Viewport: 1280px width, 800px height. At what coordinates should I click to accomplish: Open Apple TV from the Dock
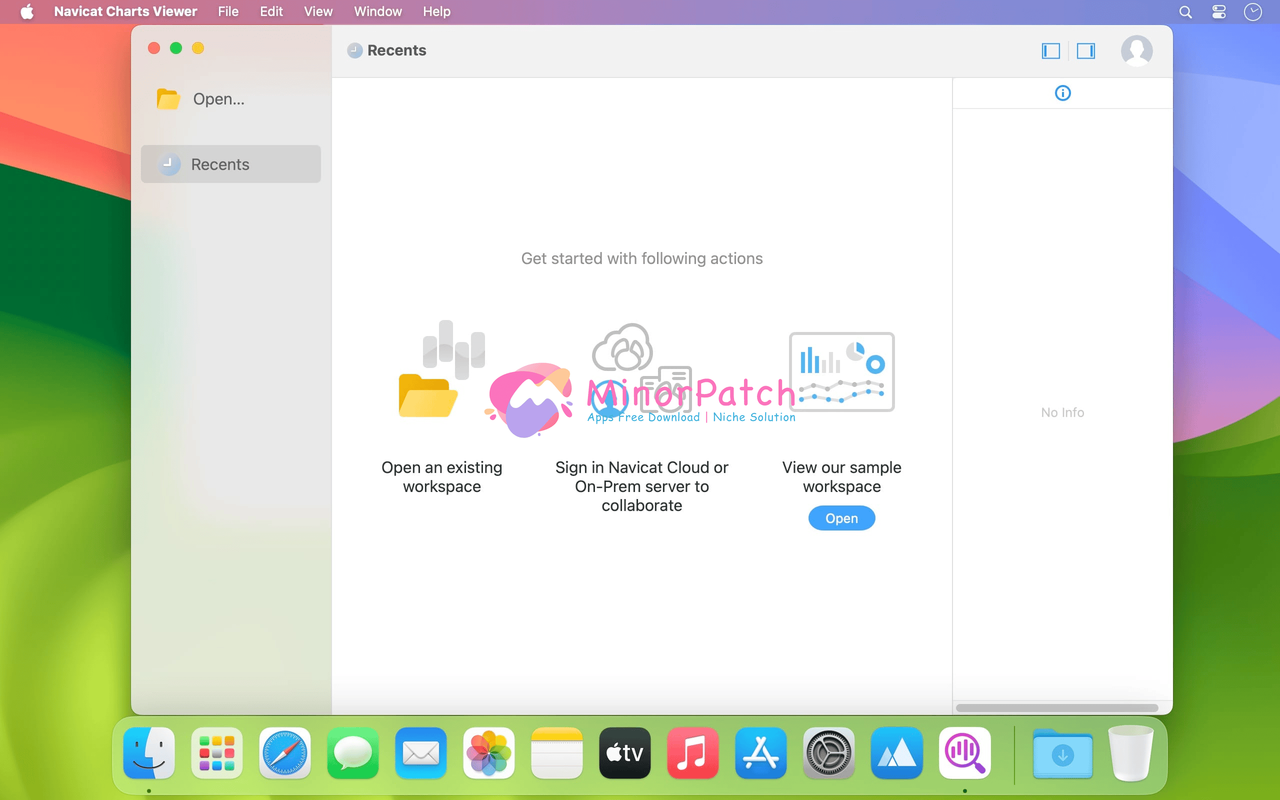tap(625, 753)
